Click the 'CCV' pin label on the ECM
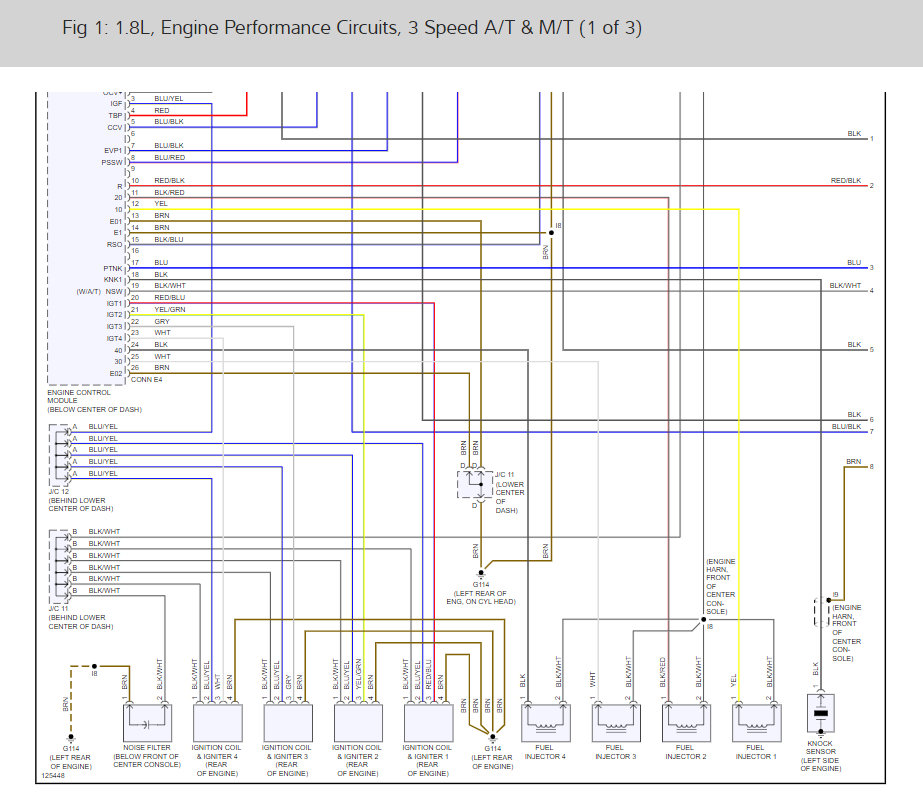Screen dimensions: 923x807 (115, 128)
